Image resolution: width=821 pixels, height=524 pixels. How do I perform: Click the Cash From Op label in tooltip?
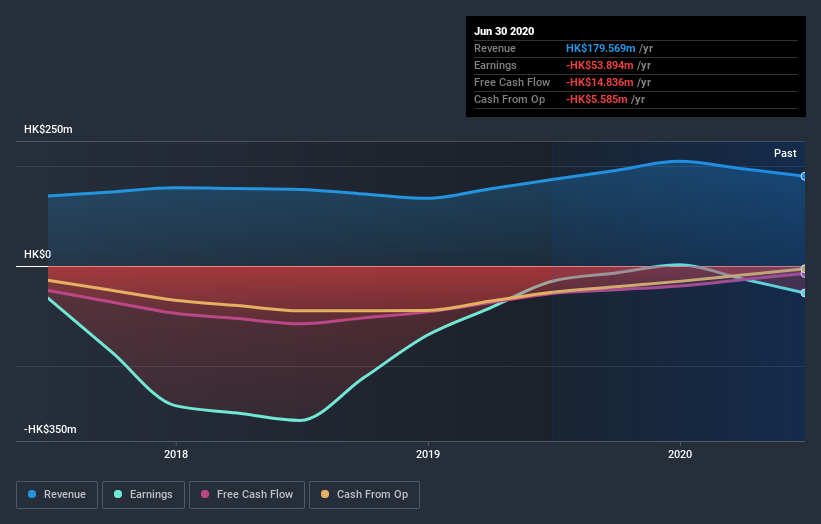pos(509,99)
